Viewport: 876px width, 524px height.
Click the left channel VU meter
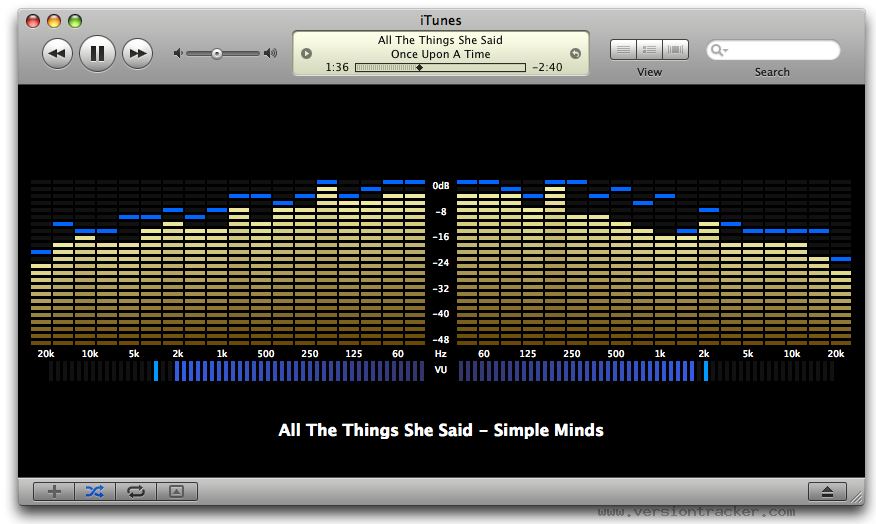236,371
